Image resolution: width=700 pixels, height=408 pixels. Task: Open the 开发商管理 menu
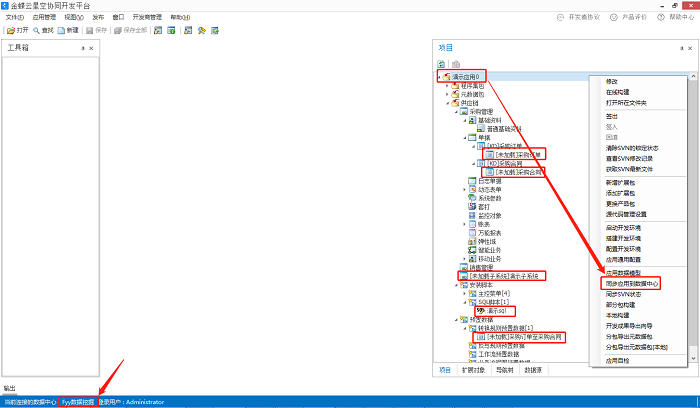[148, 17]
